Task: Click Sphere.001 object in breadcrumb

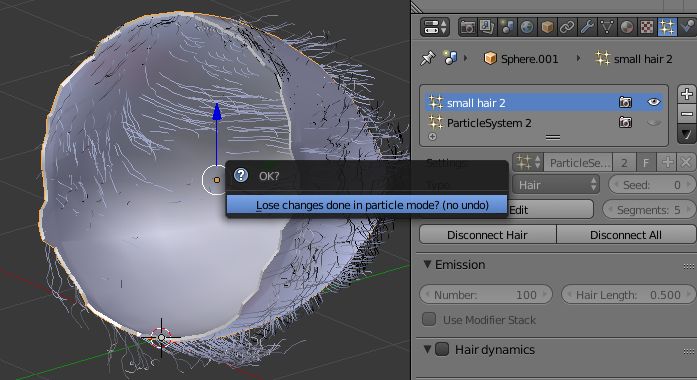Action: [521, 59]
